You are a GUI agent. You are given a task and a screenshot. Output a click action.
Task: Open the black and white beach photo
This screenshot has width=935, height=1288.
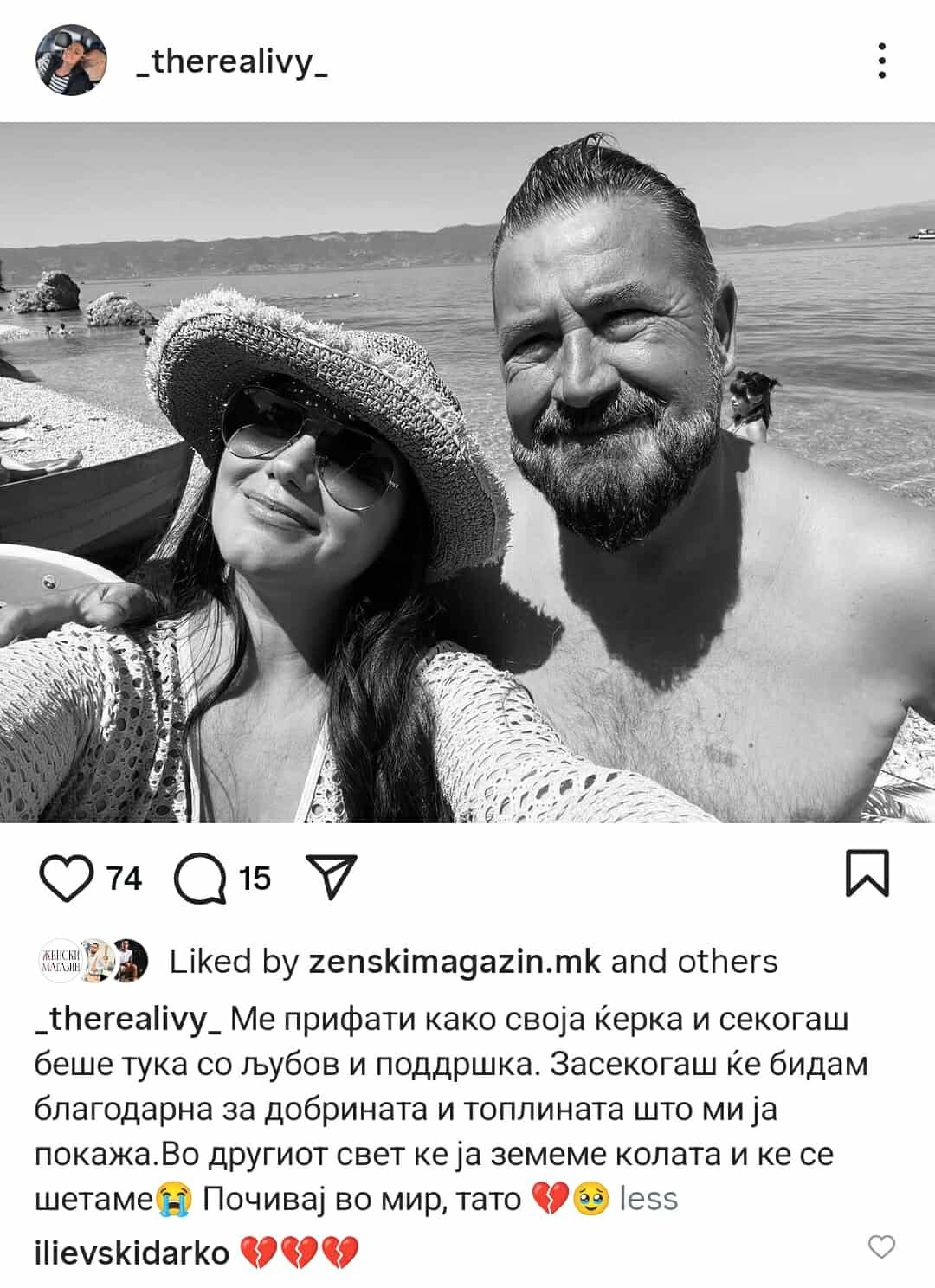point(467,473)
